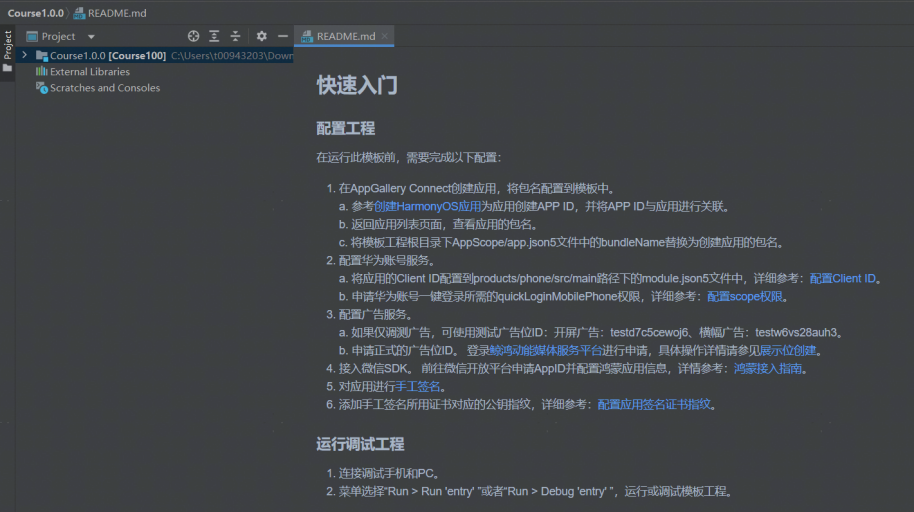Select Scratches and Consoles node

(x=104, y=88)
